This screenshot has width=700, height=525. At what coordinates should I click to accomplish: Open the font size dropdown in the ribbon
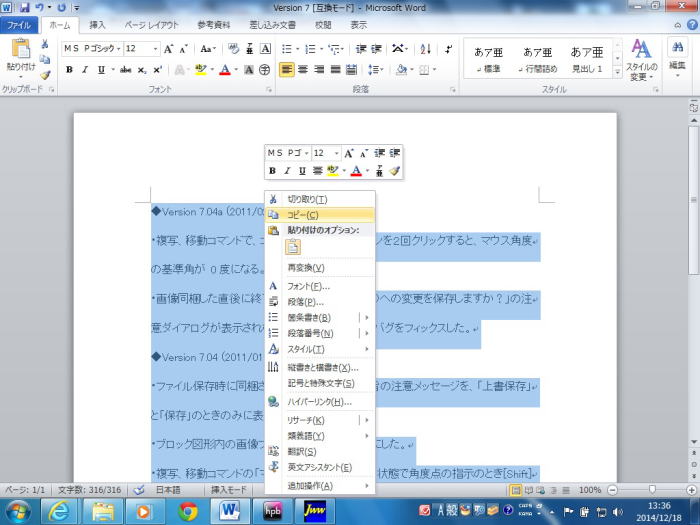coord(155,49)
